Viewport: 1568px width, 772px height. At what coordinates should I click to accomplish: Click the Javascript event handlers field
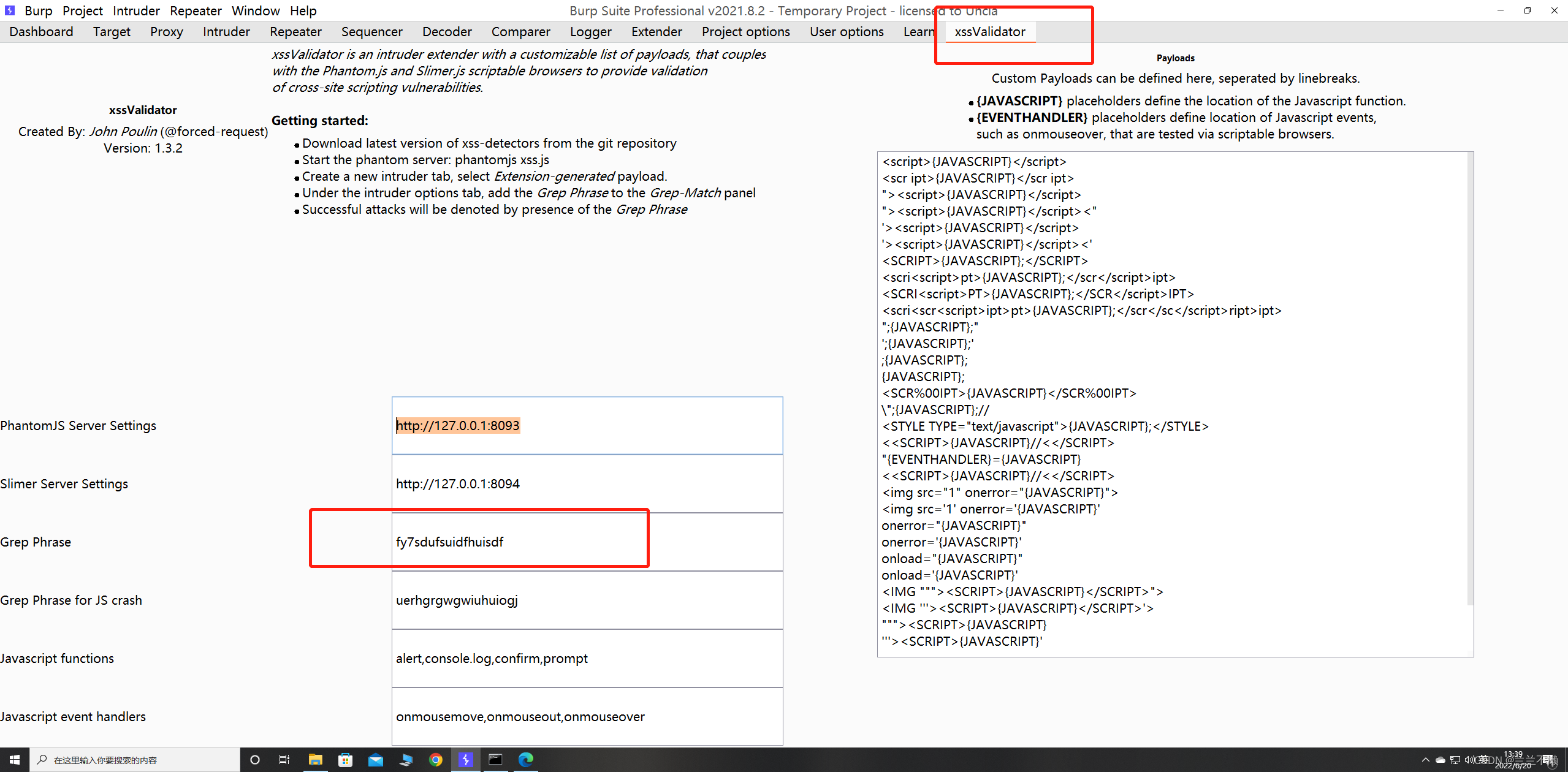pyautogui.click(x=587, y=717)
